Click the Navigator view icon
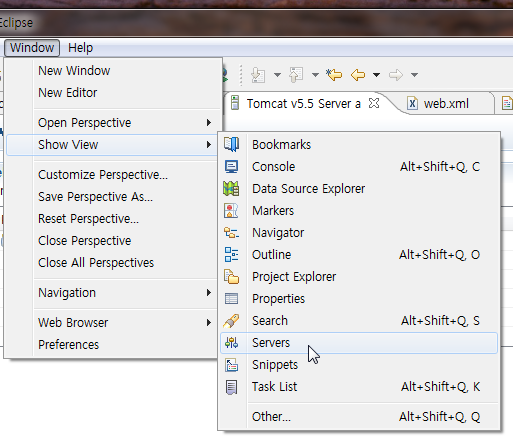This screenshot has height=441, width=513. 231,232
